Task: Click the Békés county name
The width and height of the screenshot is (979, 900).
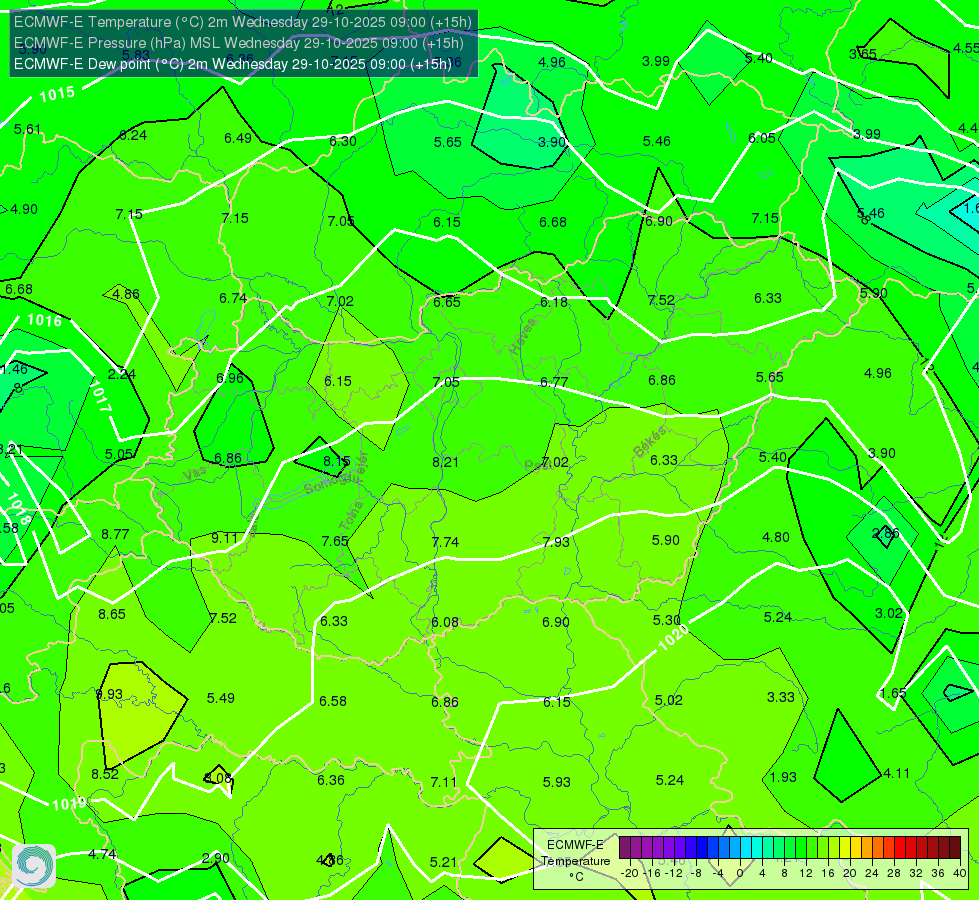Action: (649, 442)
